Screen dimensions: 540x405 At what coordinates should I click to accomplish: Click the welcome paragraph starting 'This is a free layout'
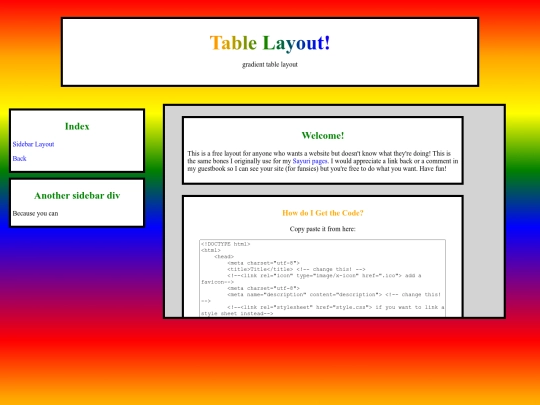click(x=323, y=161)
